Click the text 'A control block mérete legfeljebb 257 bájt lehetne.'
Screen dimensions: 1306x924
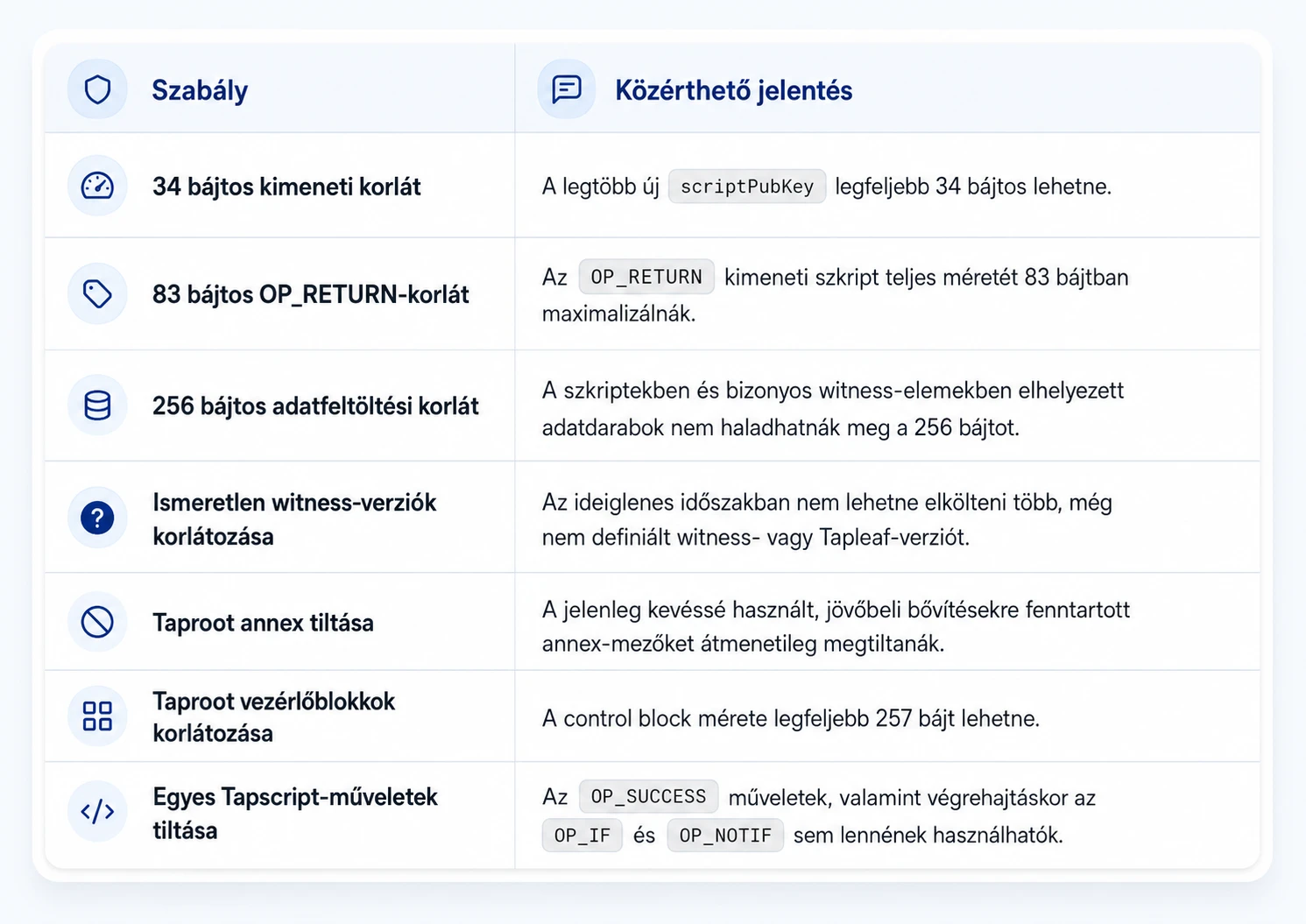pyautogui.click(x=791, y=718)
